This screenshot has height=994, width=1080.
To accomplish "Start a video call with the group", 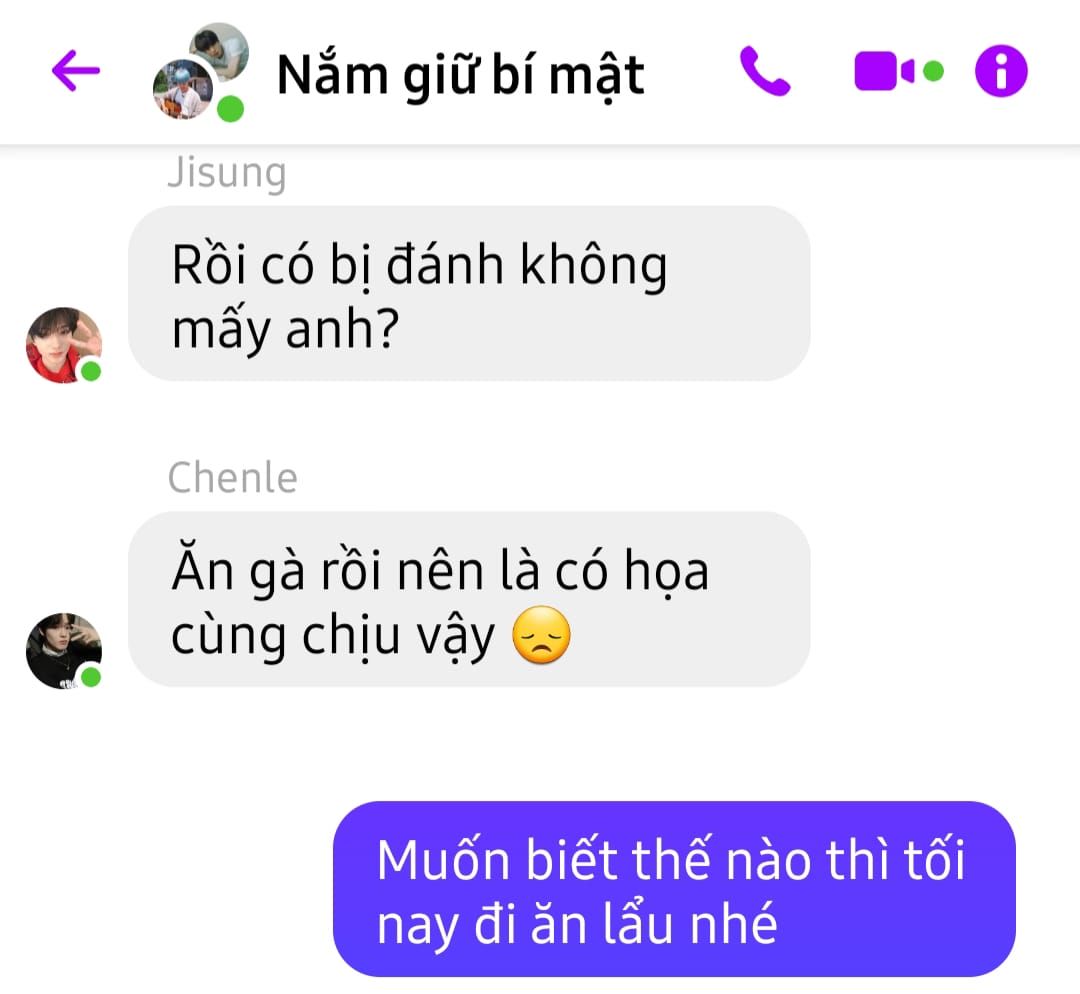I will tap(884, 71).
